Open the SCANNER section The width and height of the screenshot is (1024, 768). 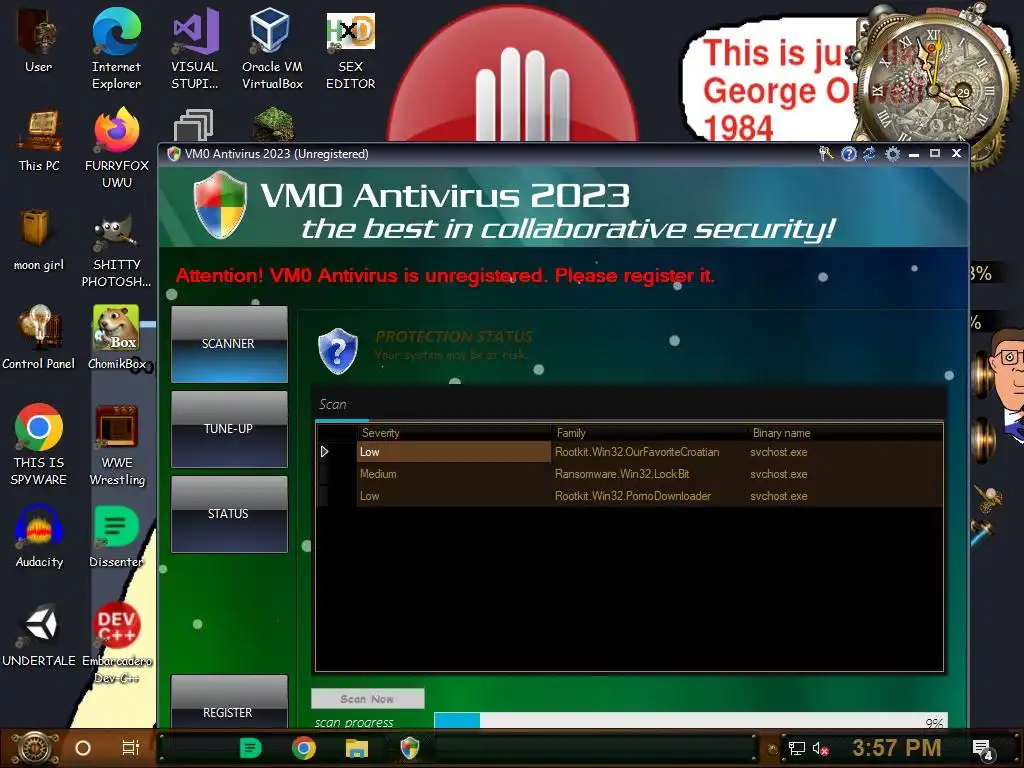(229, 344)
